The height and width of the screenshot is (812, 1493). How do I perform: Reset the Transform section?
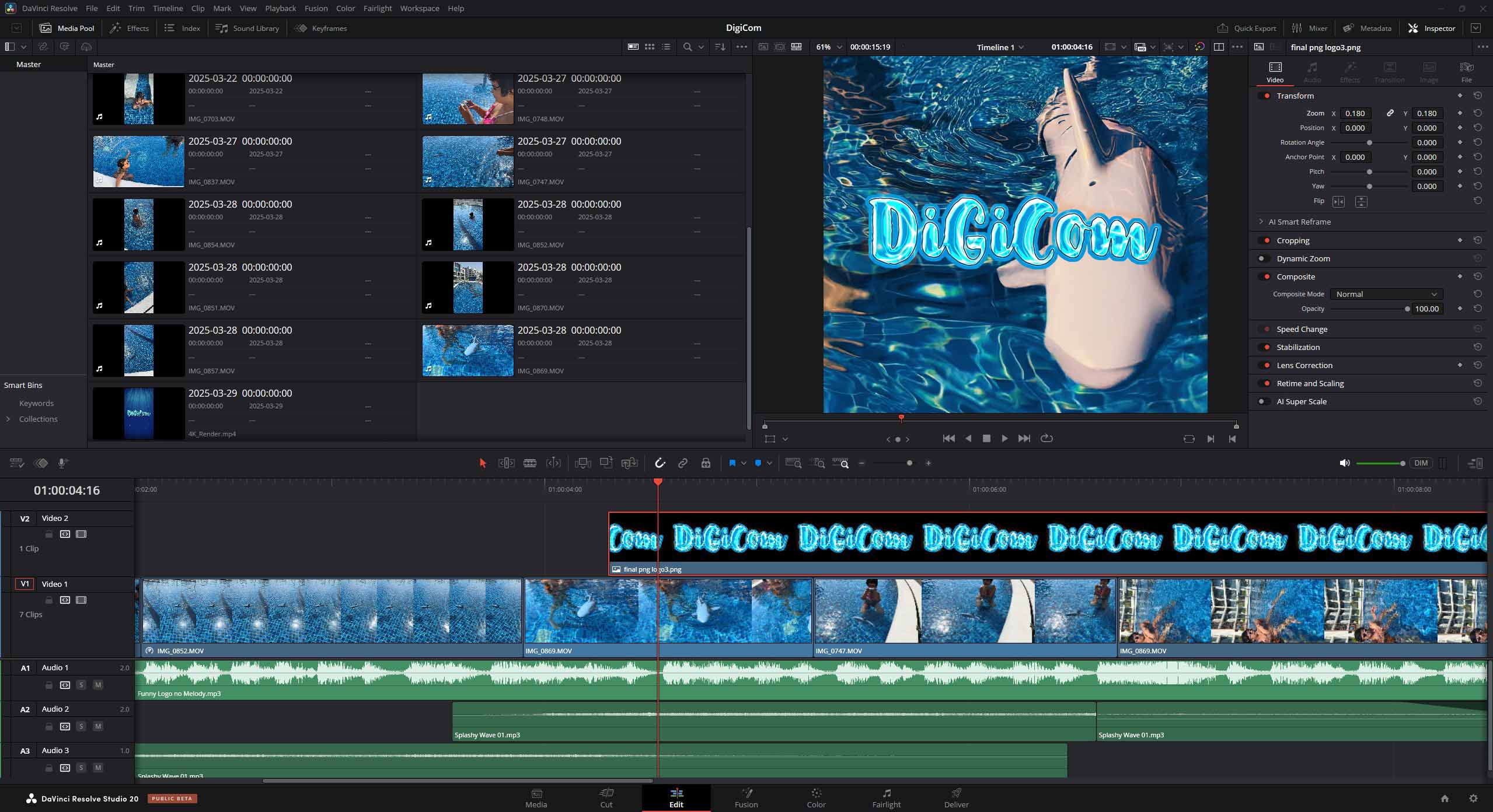pos(1477,96)
